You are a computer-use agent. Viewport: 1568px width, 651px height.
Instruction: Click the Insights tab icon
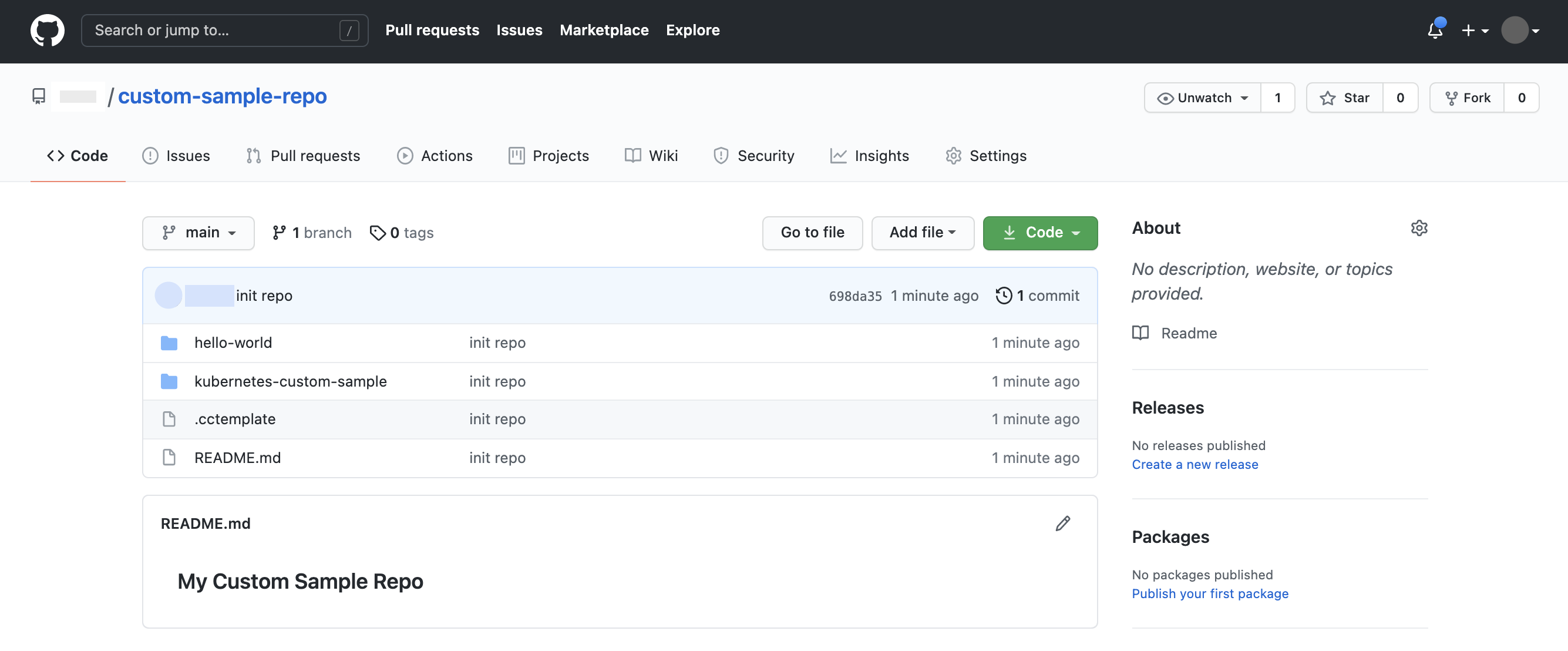click(x=838, y=155)
